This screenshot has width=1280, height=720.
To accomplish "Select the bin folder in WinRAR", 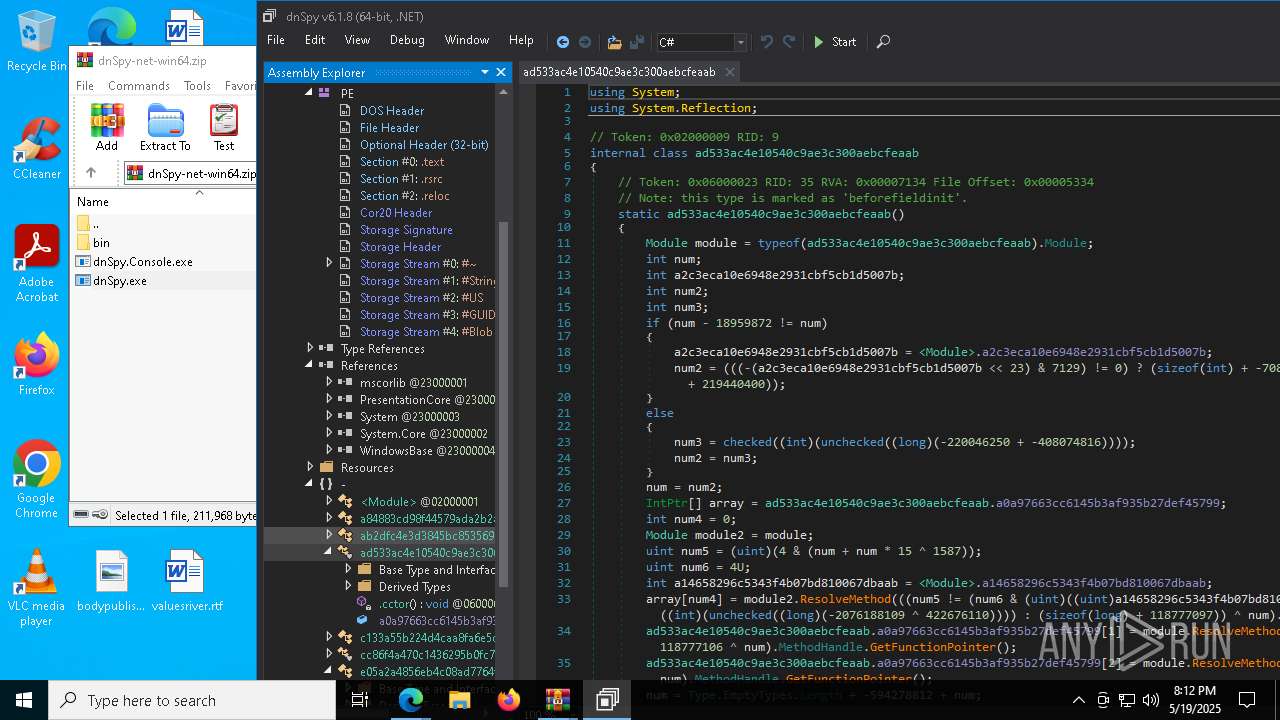I will [x=101, y=243].
